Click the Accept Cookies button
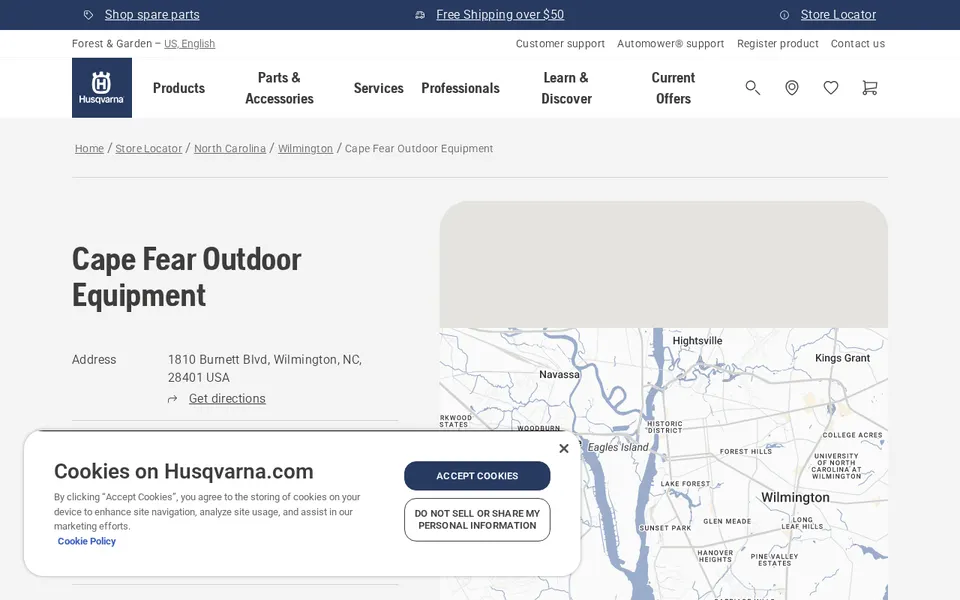Screen dimensions: 960x600 coord(477,476)
